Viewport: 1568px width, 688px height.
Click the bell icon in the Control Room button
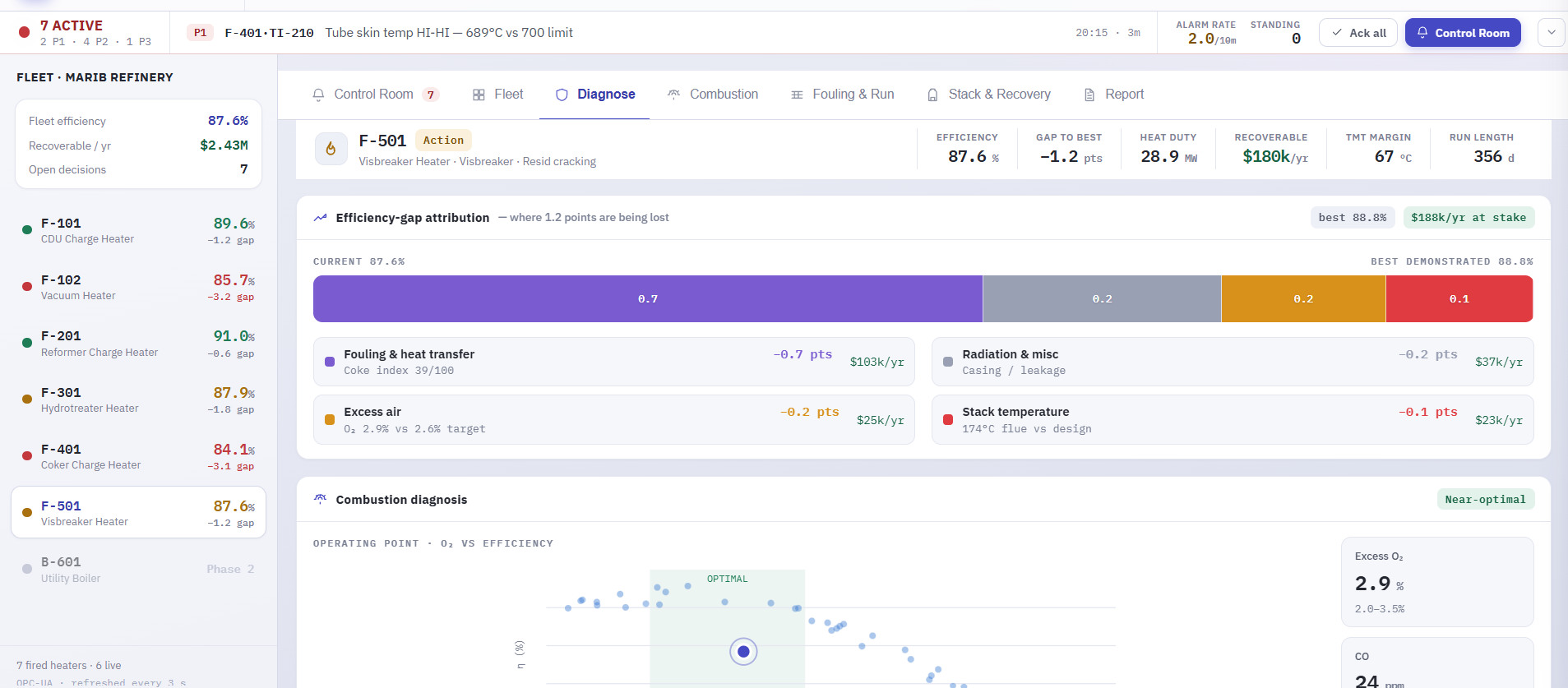[1422, 33]
